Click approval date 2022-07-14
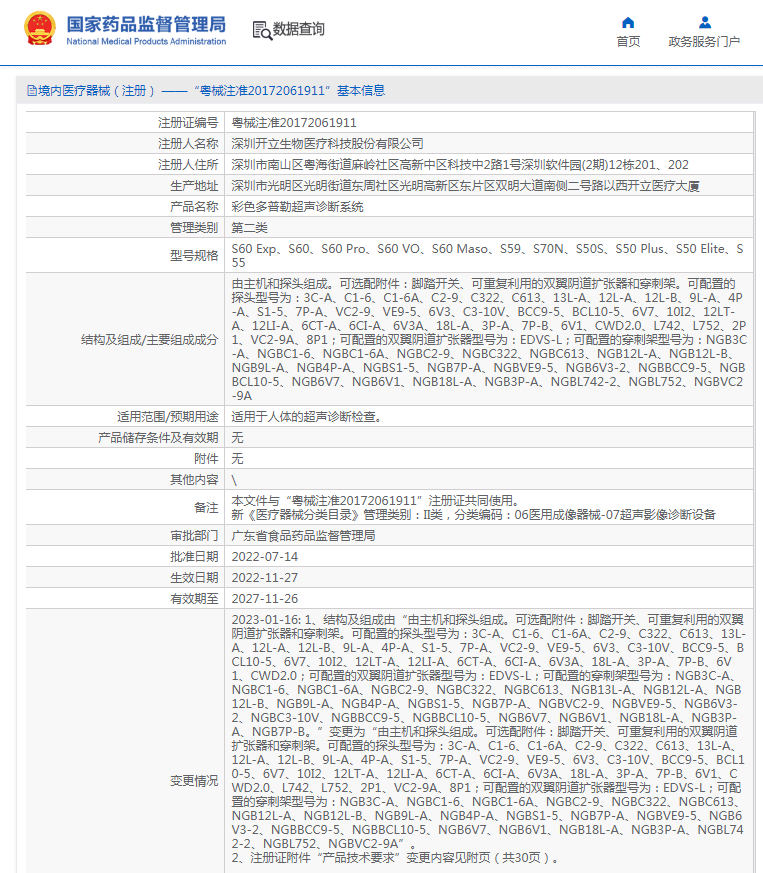The width and height of the screenshot is (763, 873). click(x=265, y=557)
